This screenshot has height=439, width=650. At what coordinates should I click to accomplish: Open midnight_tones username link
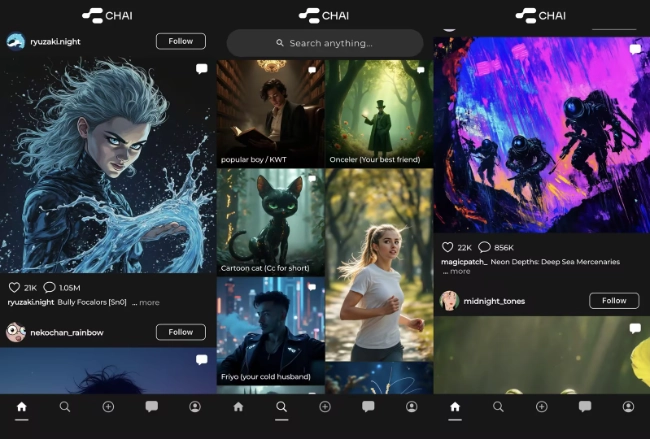point(494,301)
